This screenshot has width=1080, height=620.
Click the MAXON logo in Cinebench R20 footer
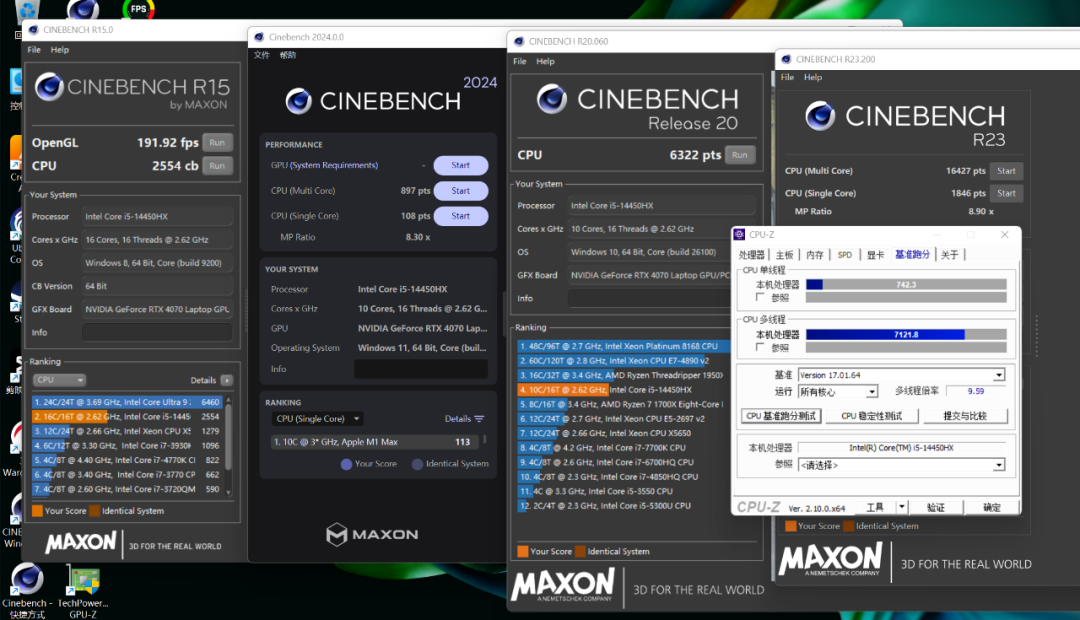[x=563, y=586]
